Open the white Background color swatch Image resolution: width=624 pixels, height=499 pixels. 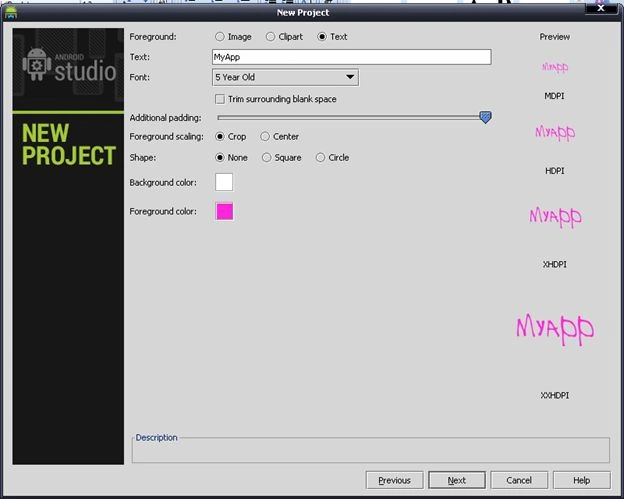[x=224, y=182]
